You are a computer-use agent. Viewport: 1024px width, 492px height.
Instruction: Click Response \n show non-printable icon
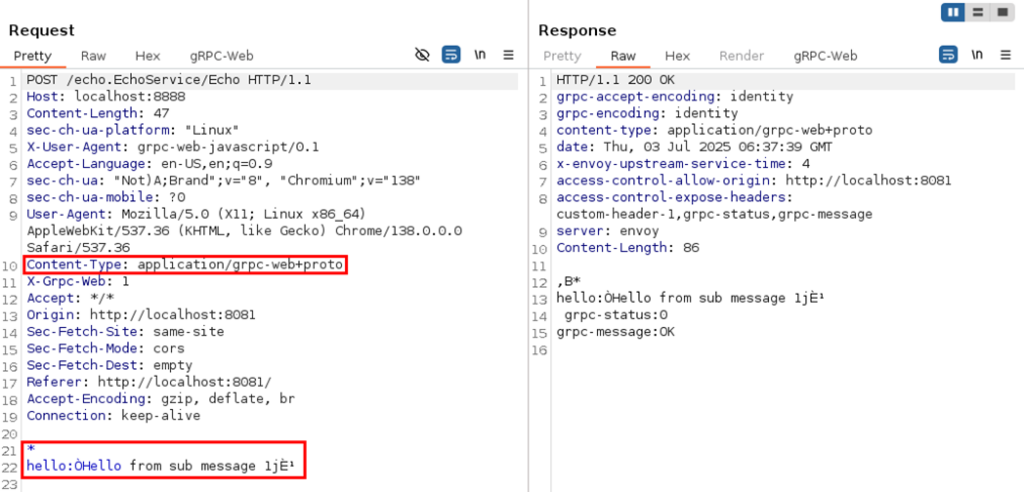(977, 55)
